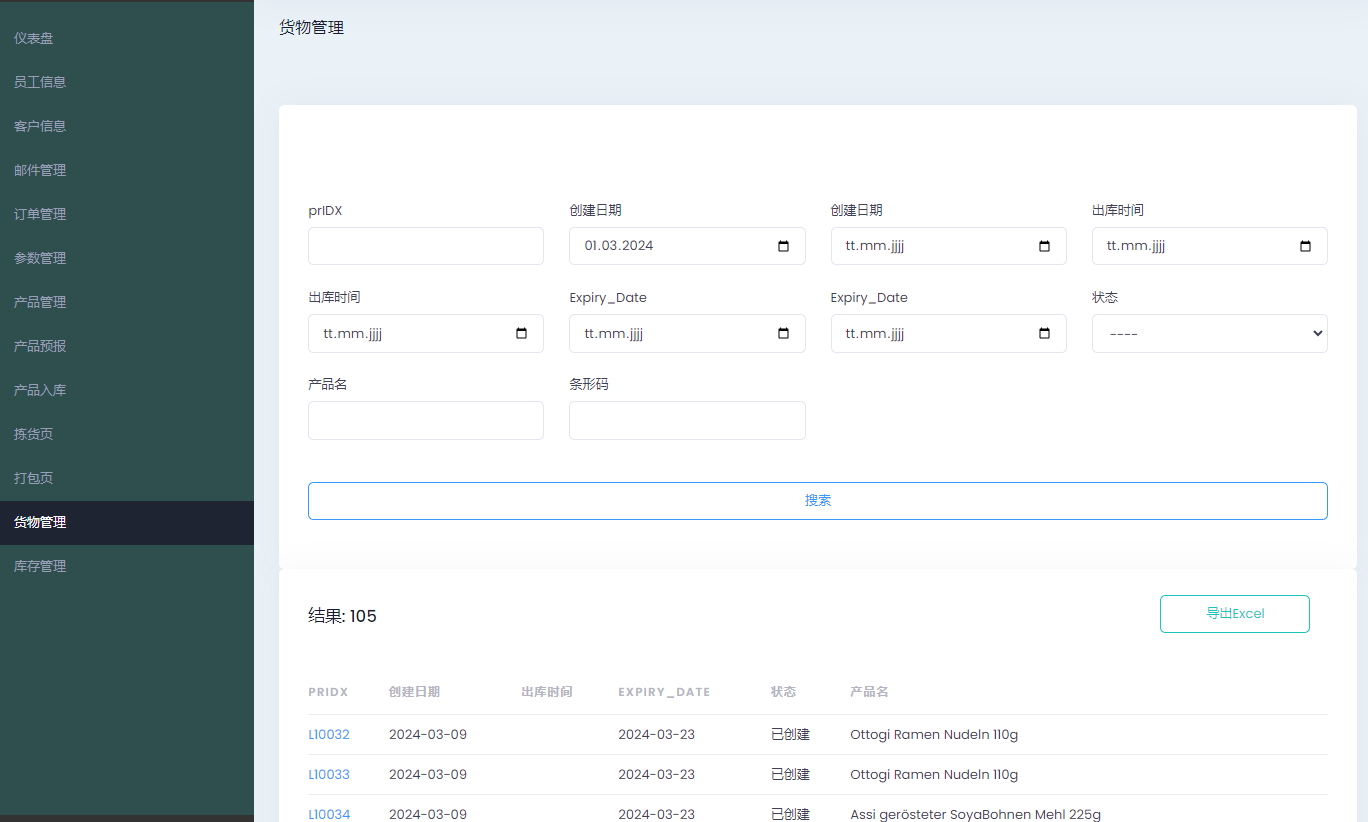Open calendar icon of second Expiry_Date field
This screenshot has width=1368, height=822.
(1044, 334)
